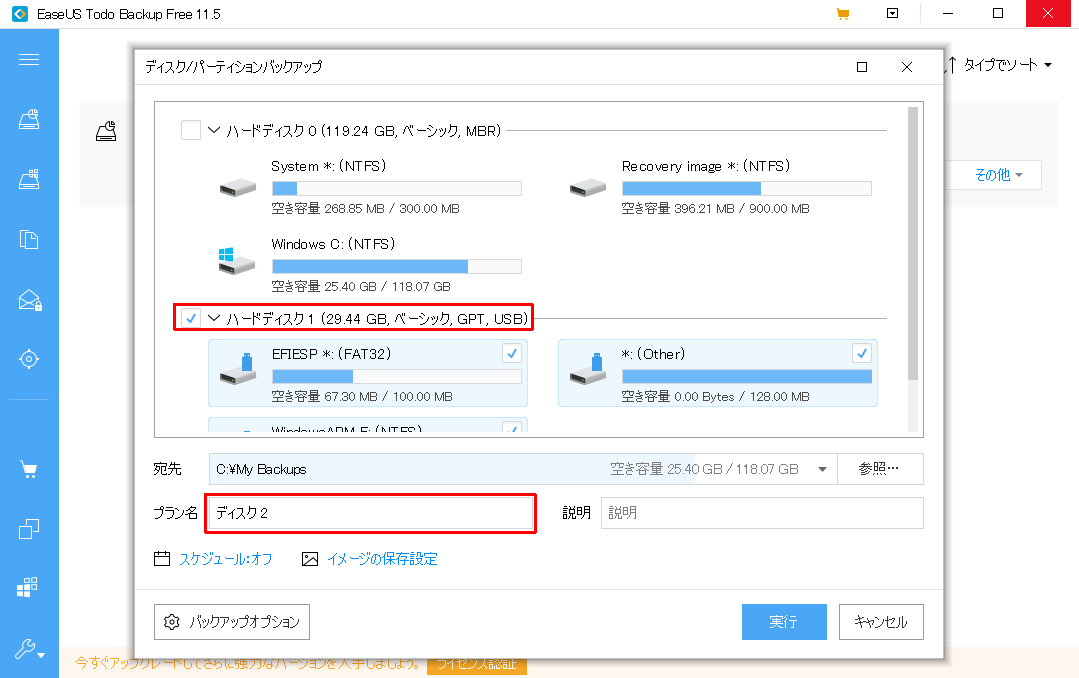Viewport: 1079px width, 678px height.
Task: Click the EaseUS app logo
Action: [20, 14]
